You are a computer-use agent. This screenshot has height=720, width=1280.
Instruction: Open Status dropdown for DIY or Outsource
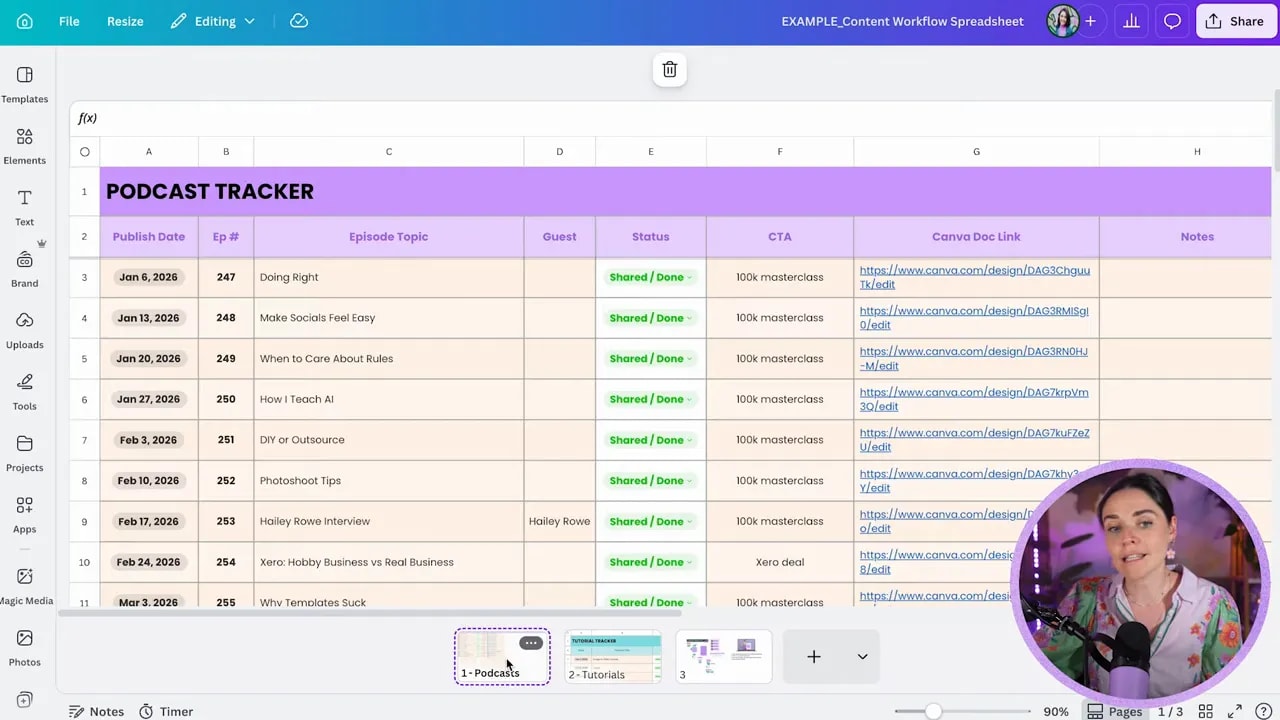pos(650,440)
